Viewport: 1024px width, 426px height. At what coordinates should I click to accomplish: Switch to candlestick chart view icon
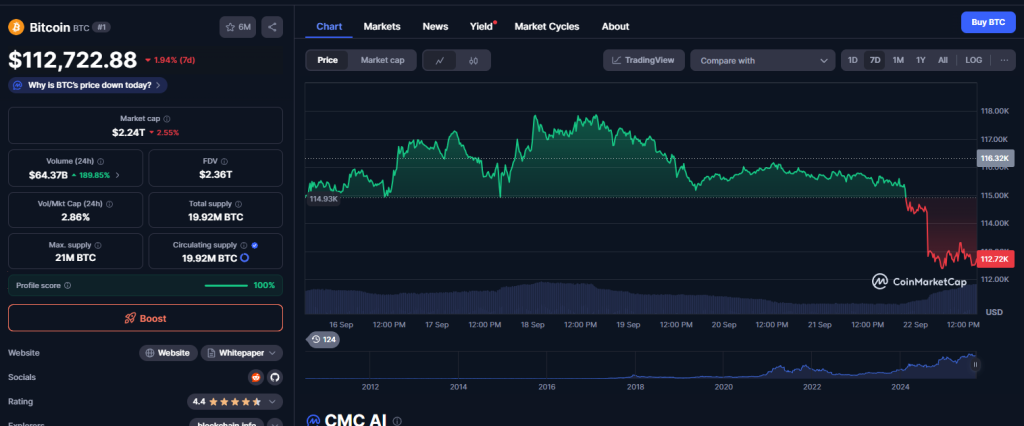point(473,61)
